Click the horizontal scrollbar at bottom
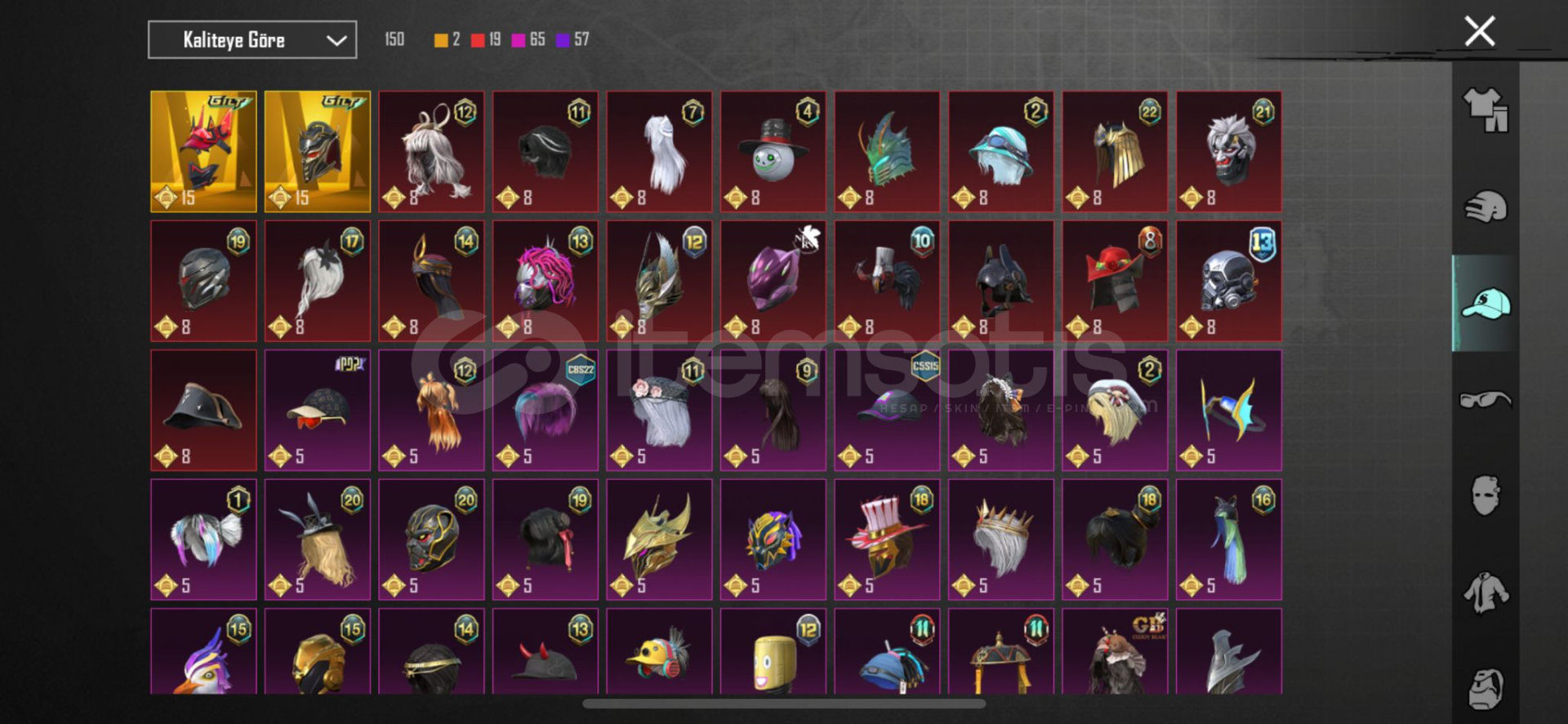The image size is (1568, 724). click(x=784, y=704)
